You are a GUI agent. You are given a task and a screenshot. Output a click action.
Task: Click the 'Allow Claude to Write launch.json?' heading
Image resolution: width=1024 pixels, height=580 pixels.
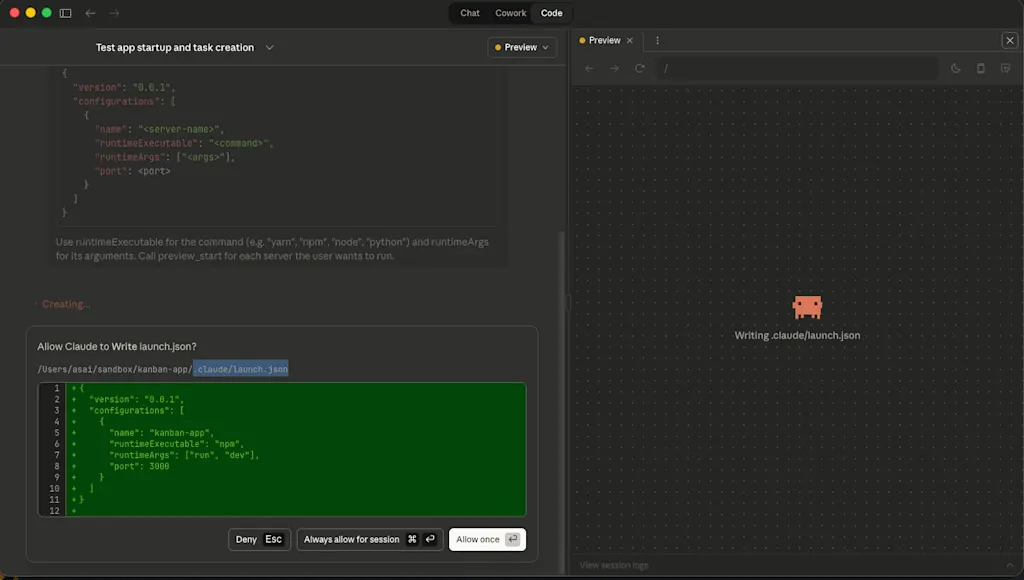117,347
